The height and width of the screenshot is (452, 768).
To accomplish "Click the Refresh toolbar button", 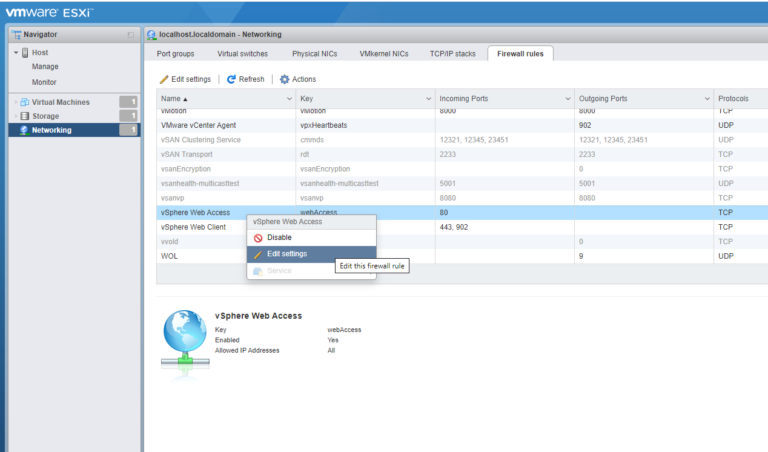I will tap(245, 79).
